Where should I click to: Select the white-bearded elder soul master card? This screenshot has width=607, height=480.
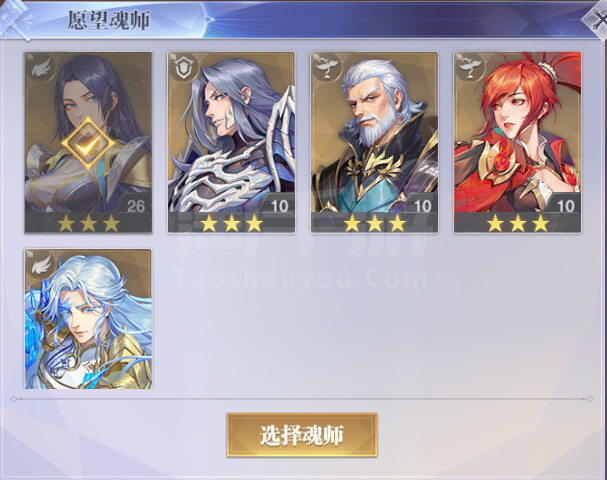(374, 143)
